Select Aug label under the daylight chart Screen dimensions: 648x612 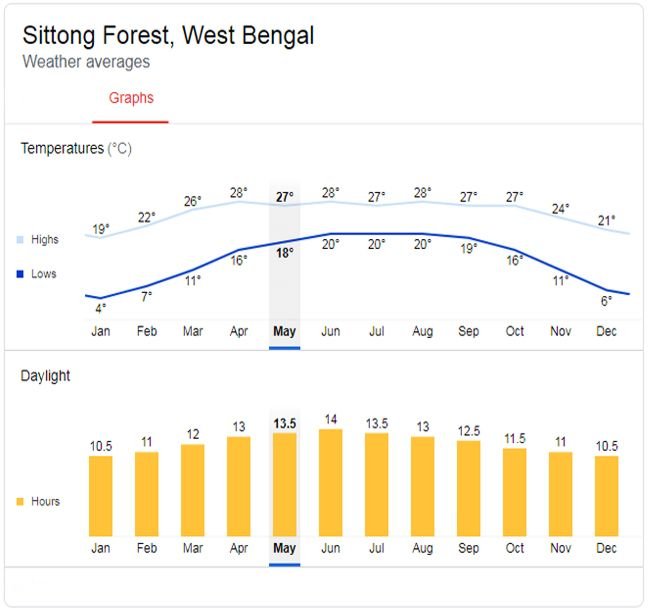click(x=422, y=549)
